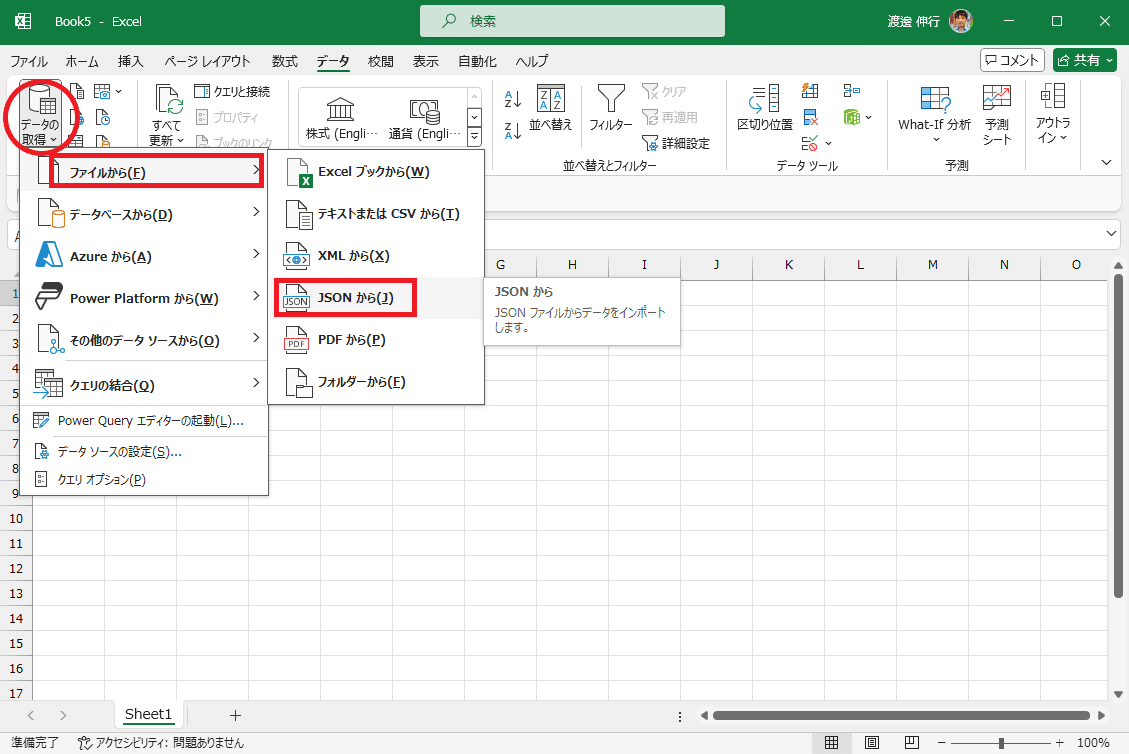Click Refresh All (すべて更新) icon
The image size is (1129, 754).
(x=167, y=115)
